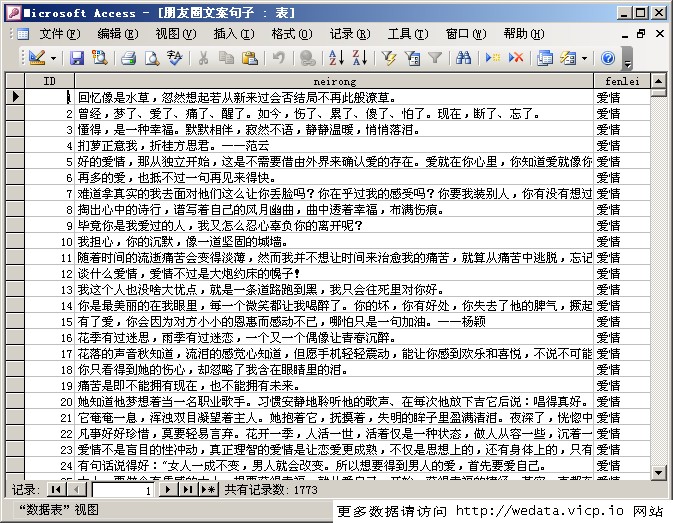Add new record toolbar icon
This screenshot has height=523, width=673.
tap(492, 57)
